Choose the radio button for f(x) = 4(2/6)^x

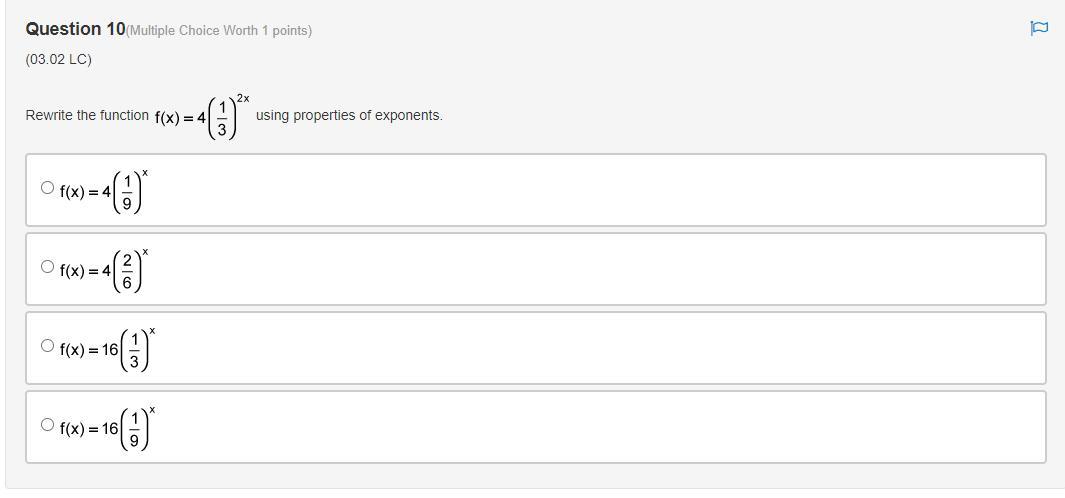[x=47, y=266]
